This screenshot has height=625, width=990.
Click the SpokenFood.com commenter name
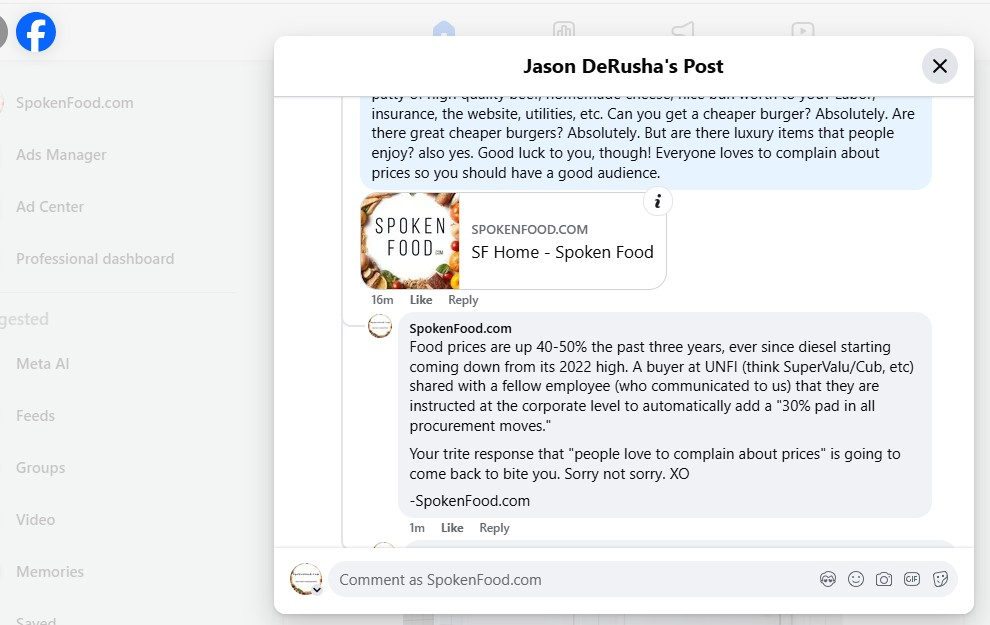pos(460,328)
